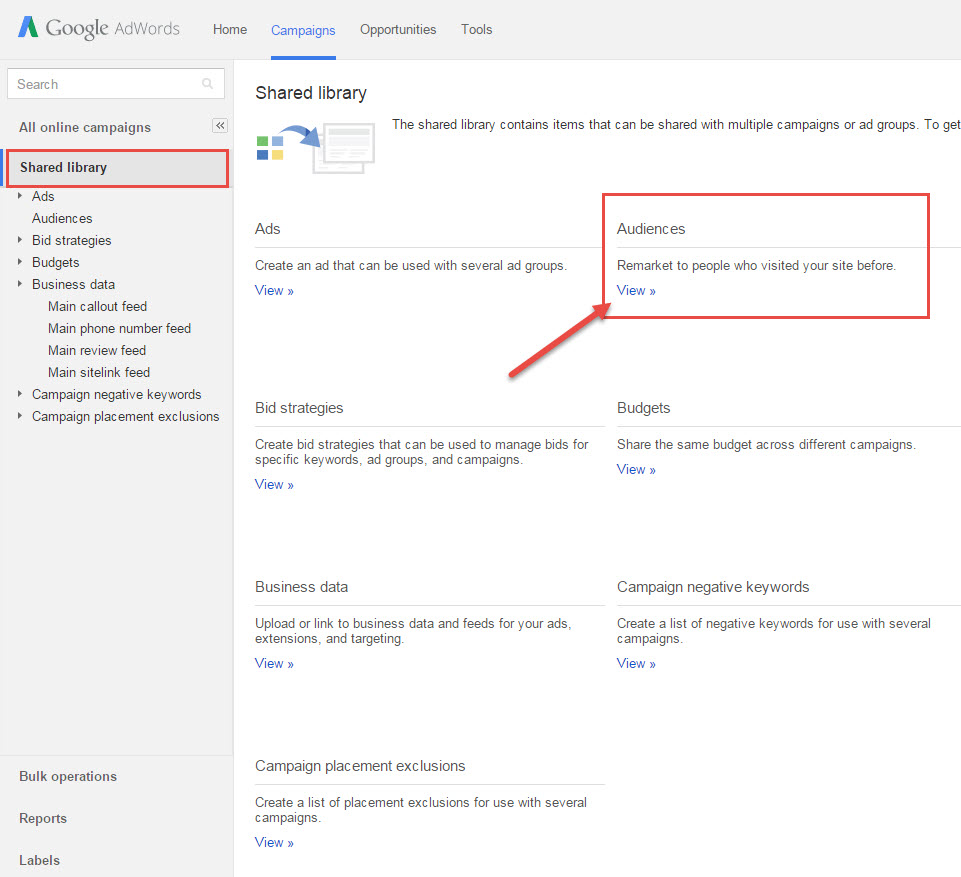
Task: Open the Opportunities tab
Action: [397, 29]
